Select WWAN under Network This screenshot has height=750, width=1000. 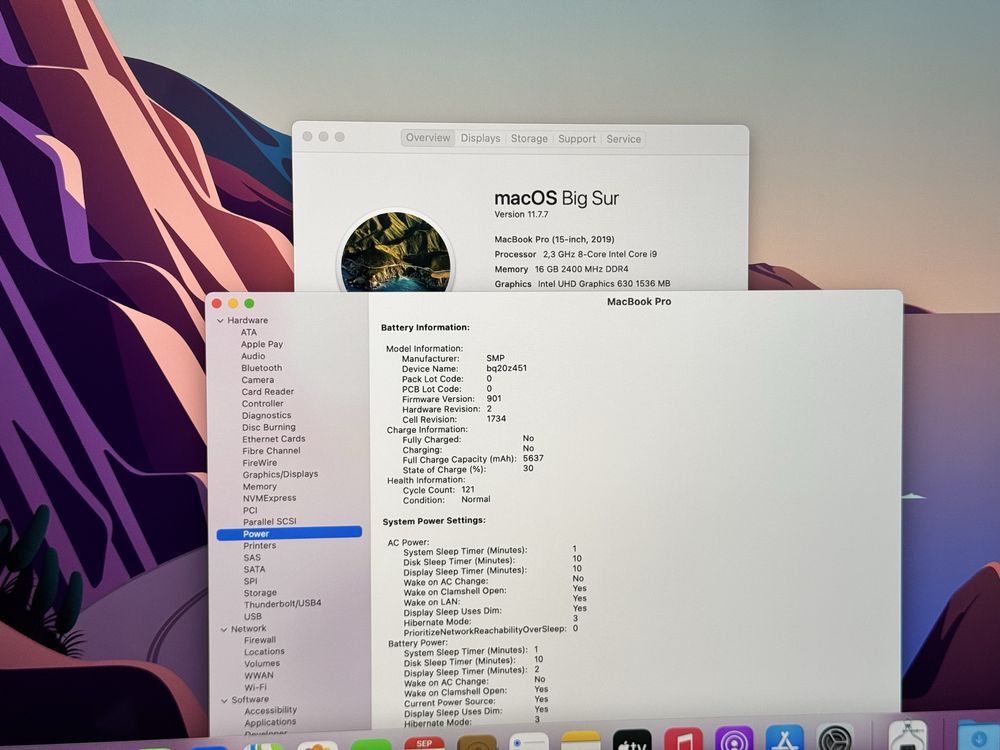click(259, 675)
